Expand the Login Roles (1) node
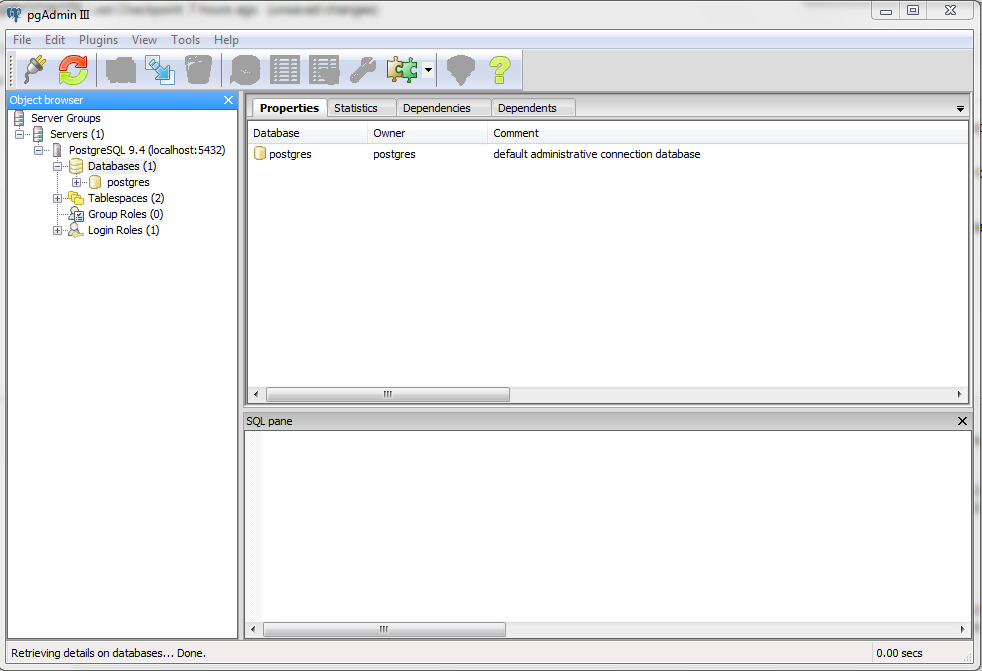Image resolution: width=982 pixels, height=671 pixels. 58,231
